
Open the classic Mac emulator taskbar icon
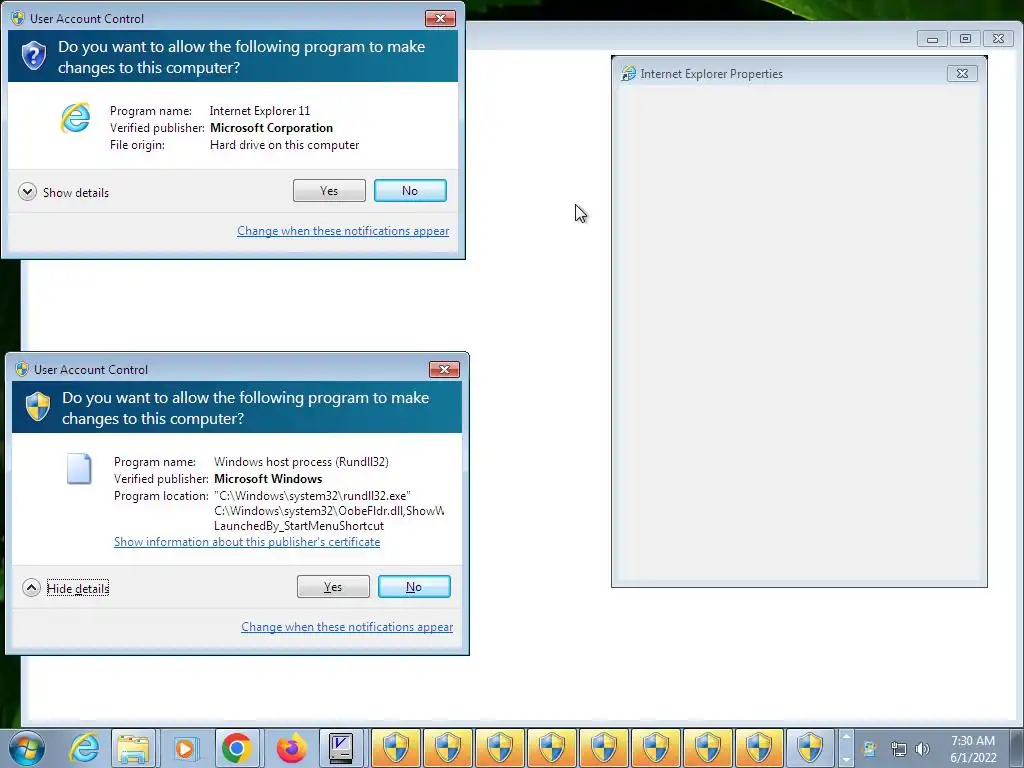(341, 748)
